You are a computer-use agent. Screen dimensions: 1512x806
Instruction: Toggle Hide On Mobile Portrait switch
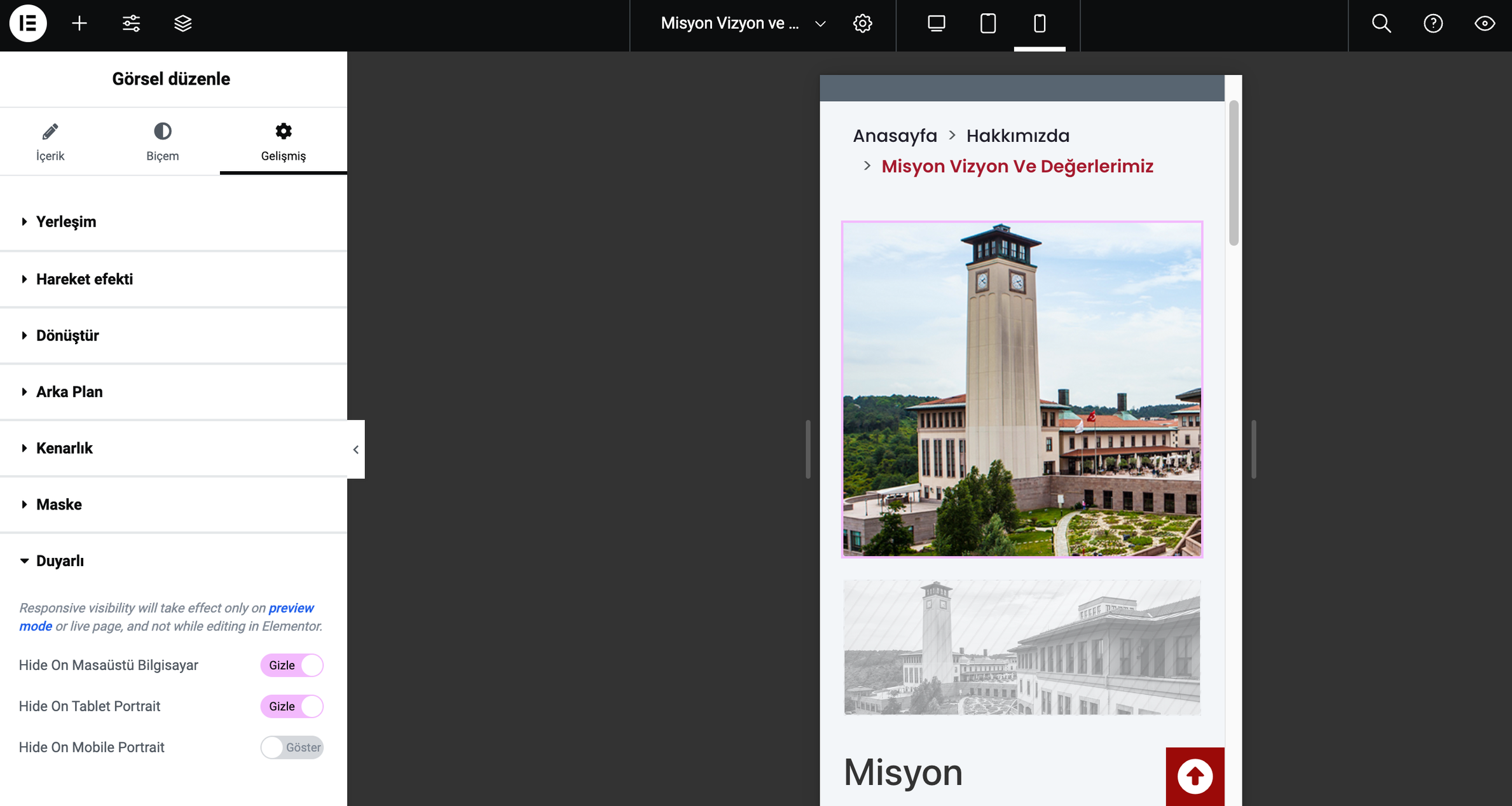click(292, 747)
